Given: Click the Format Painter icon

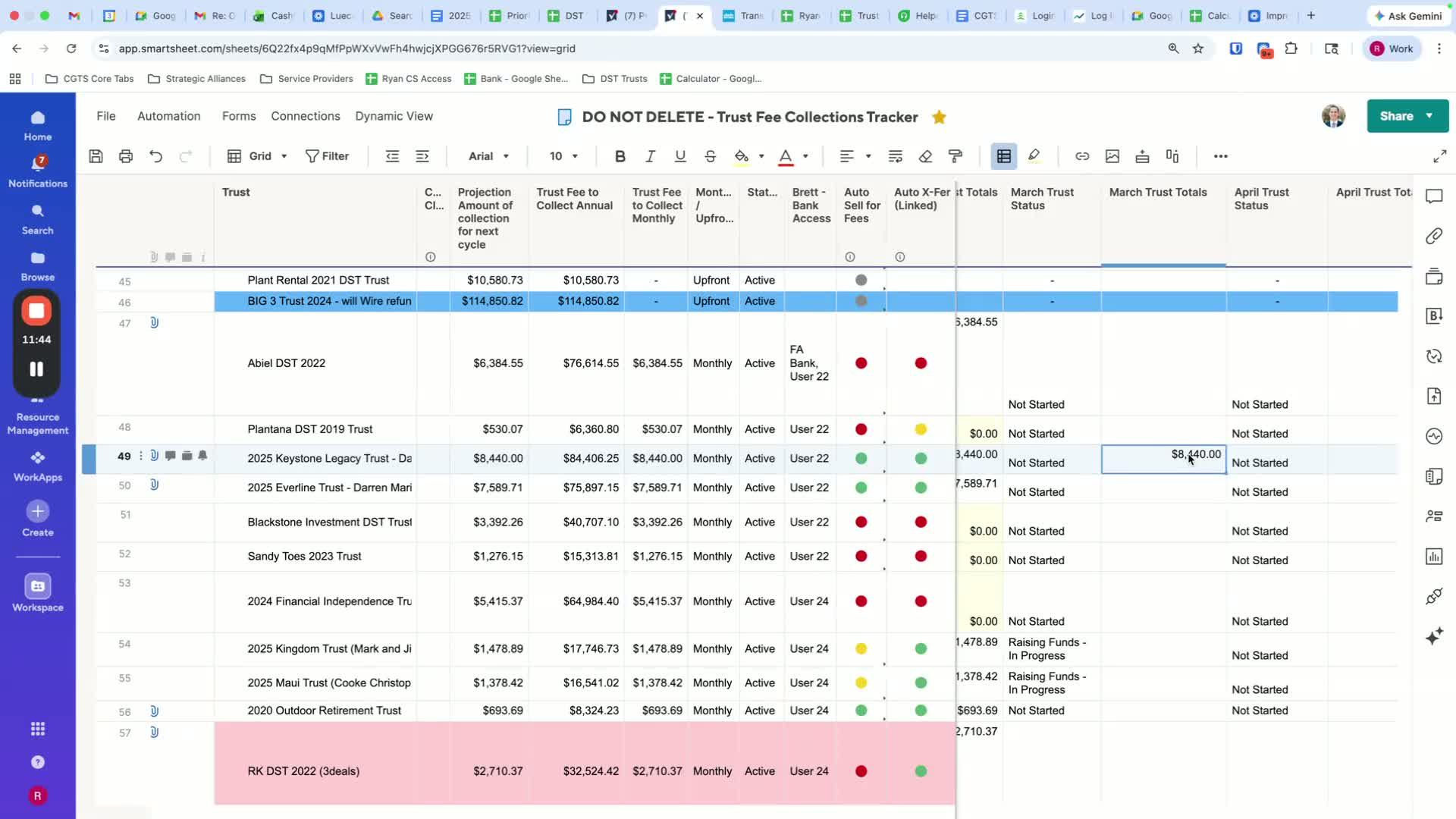Looking at the screenshot, I should [955, 156].
